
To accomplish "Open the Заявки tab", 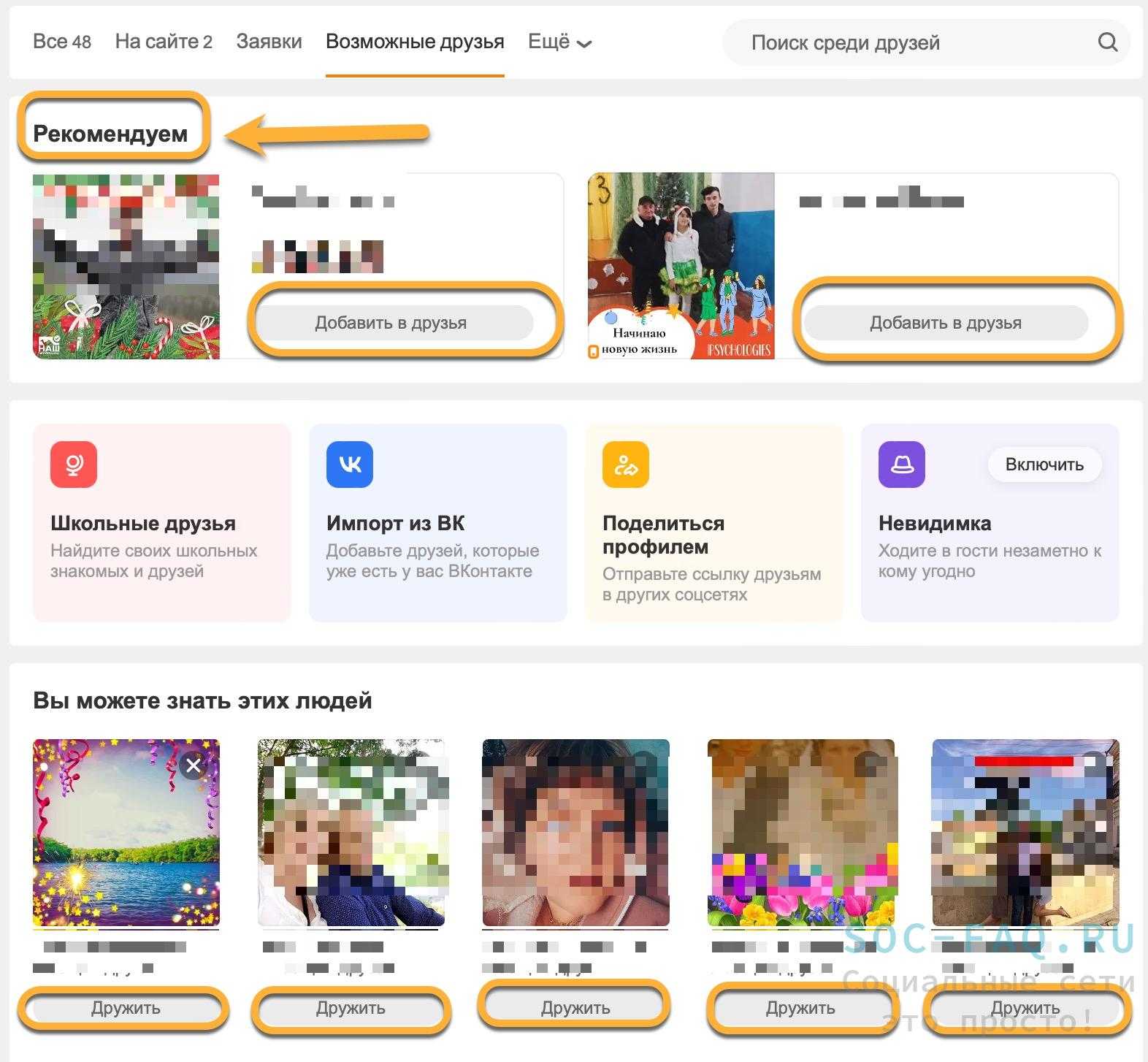I will 269,42.
